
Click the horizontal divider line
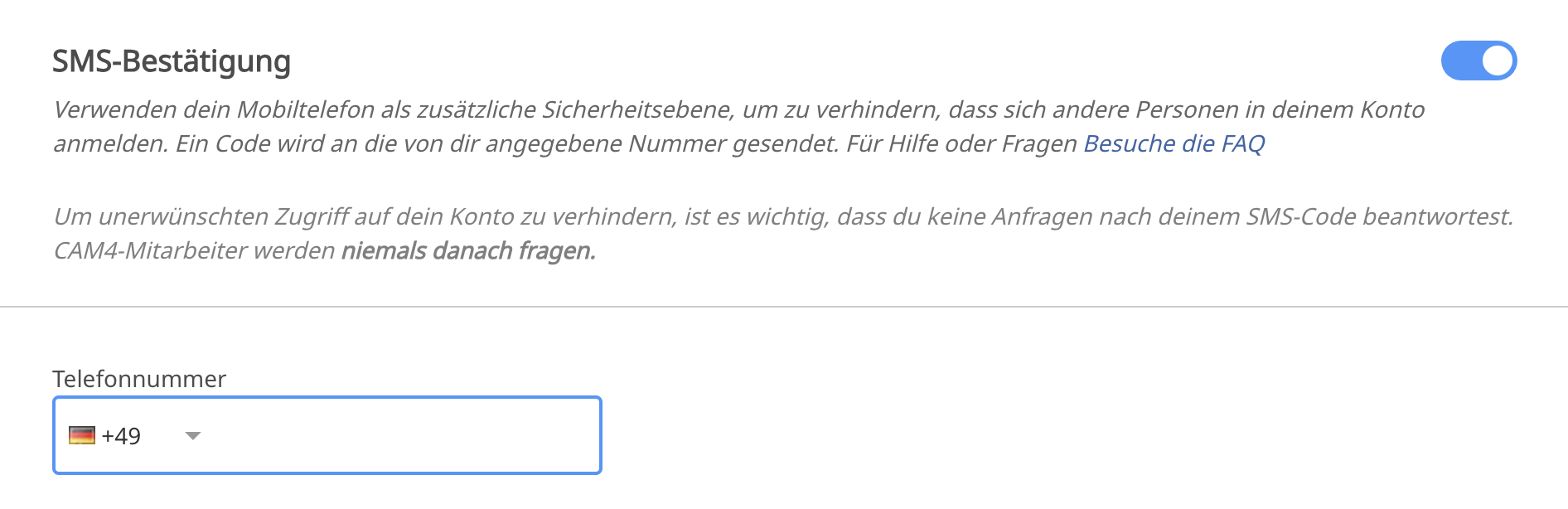click(784, 307)
